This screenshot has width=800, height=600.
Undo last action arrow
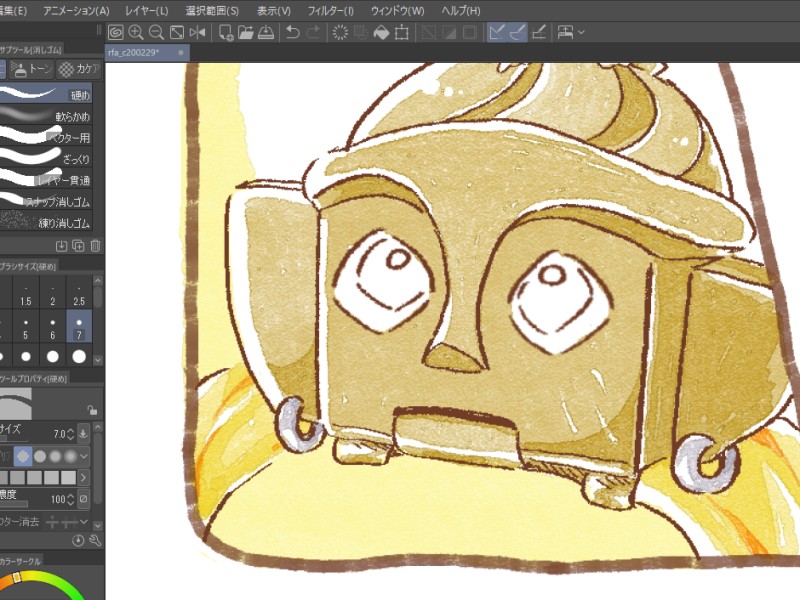coord(292,33)
